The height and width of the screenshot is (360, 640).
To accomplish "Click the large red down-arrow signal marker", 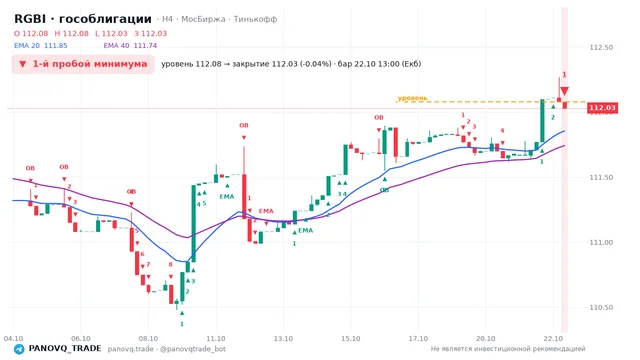I will (564, 91).
